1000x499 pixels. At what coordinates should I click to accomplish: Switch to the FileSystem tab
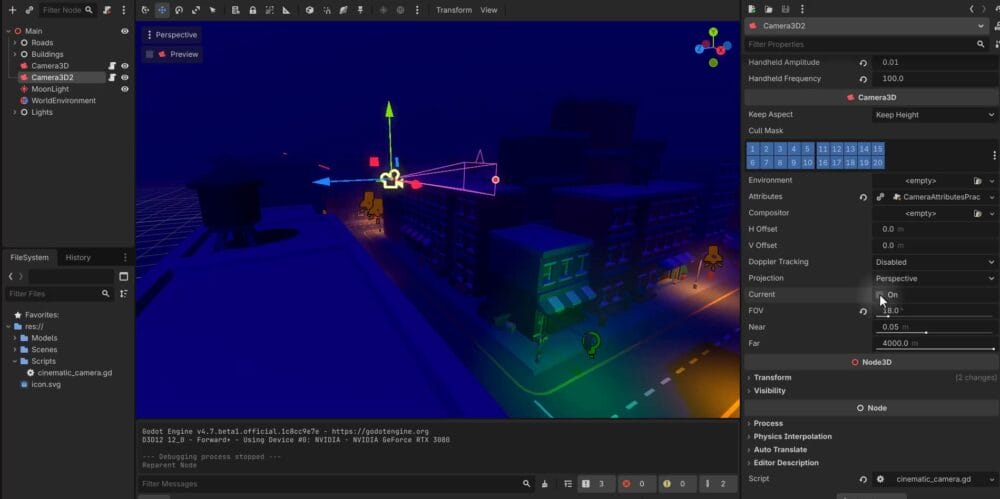29,257
